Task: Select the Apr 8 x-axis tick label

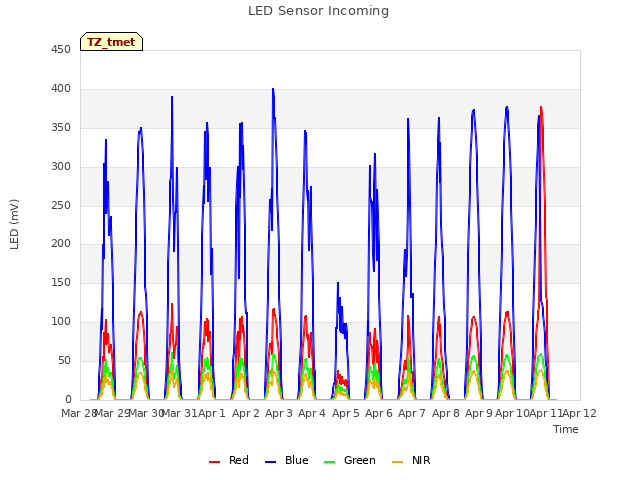Action: coord(446,413)
